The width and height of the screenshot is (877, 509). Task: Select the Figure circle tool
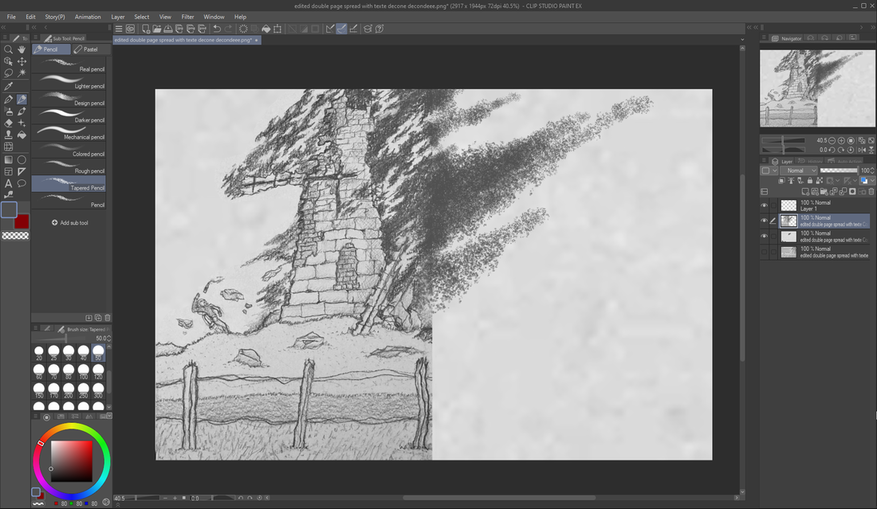tap(22, 160)
